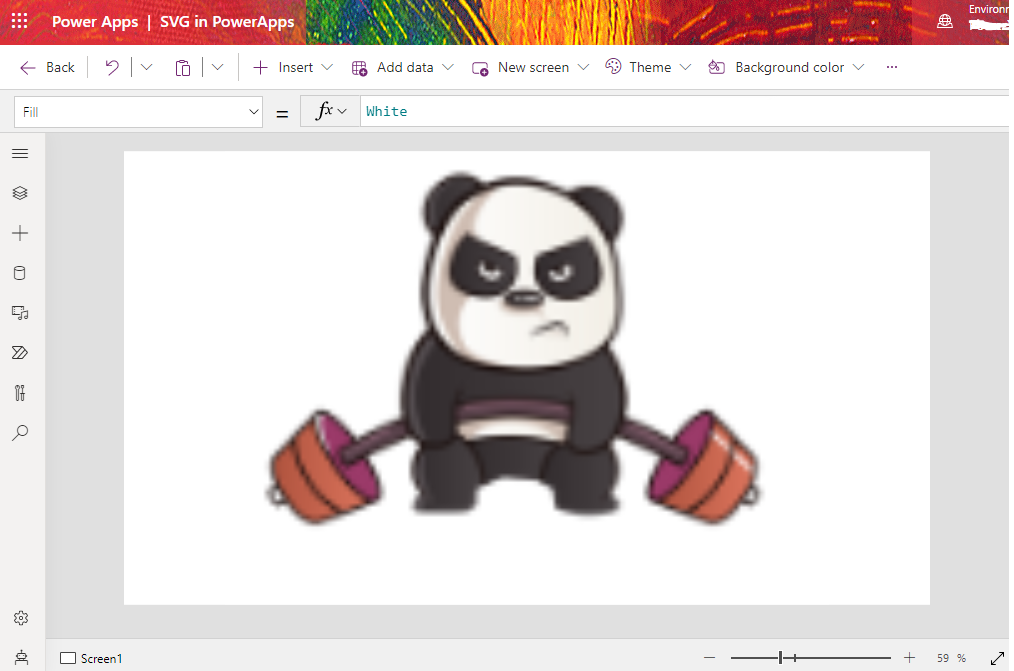Expand the Background color chevron
The height and width of the screenshot is (671, 1014).
click(x=859, y=67)
